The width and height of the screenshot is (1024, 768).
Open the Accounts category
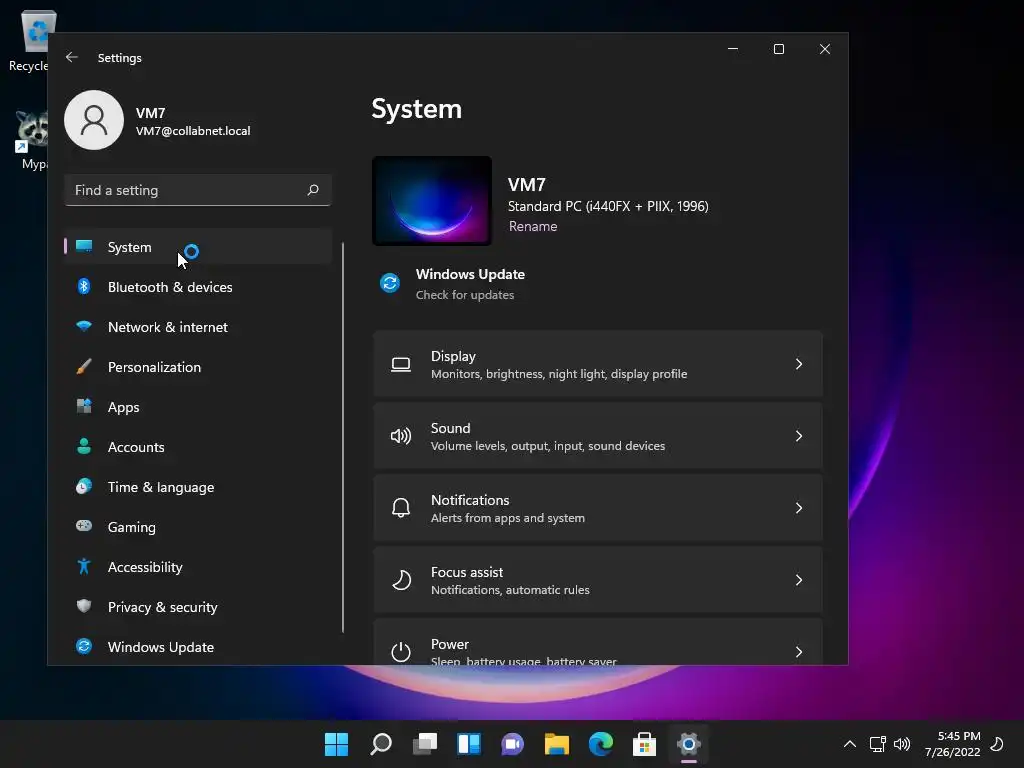(x=199, y=447)
